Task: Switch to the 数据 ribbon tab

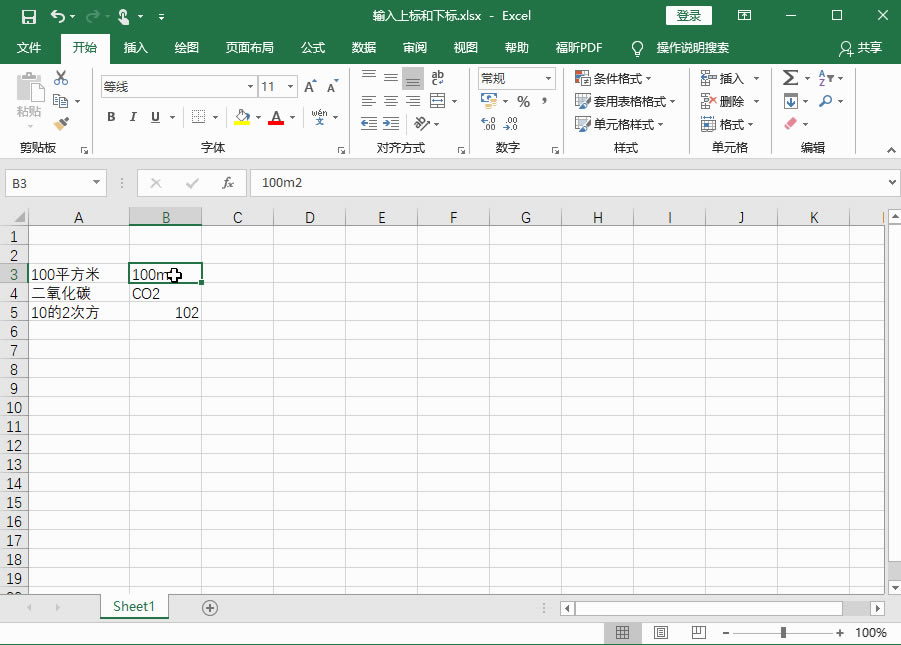Action: tap(364, 48)
